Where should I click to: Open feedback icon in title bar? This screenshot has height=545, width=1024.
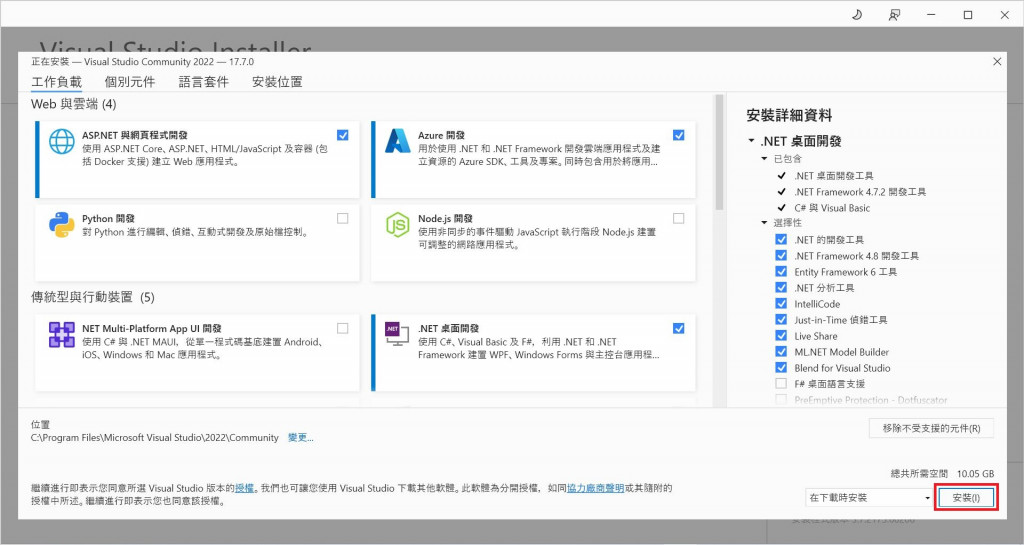(894, 14)
